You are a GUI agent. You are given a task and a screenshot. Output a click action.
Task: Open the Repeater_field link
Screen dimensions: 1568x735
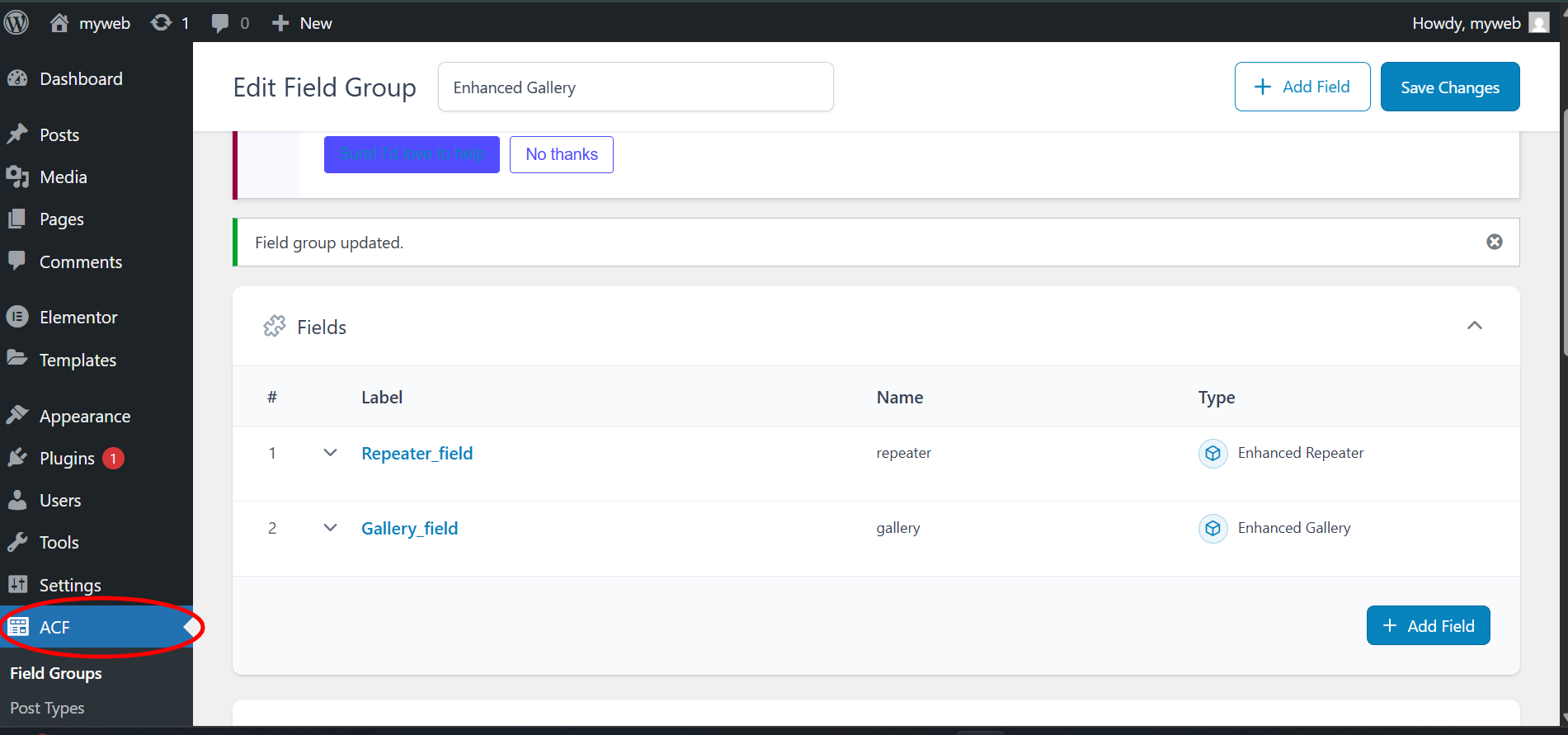[x=417, y=453]
